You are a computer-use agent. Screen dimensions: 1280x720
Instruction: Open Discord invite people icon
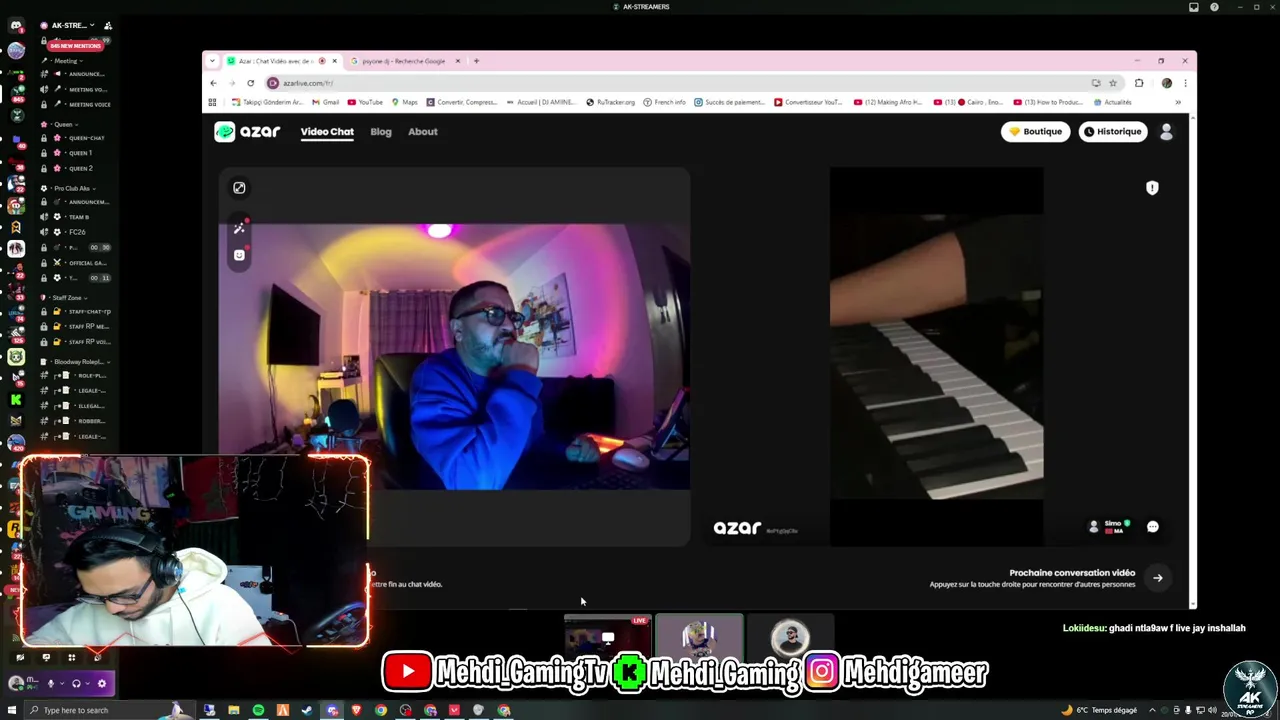108,25
